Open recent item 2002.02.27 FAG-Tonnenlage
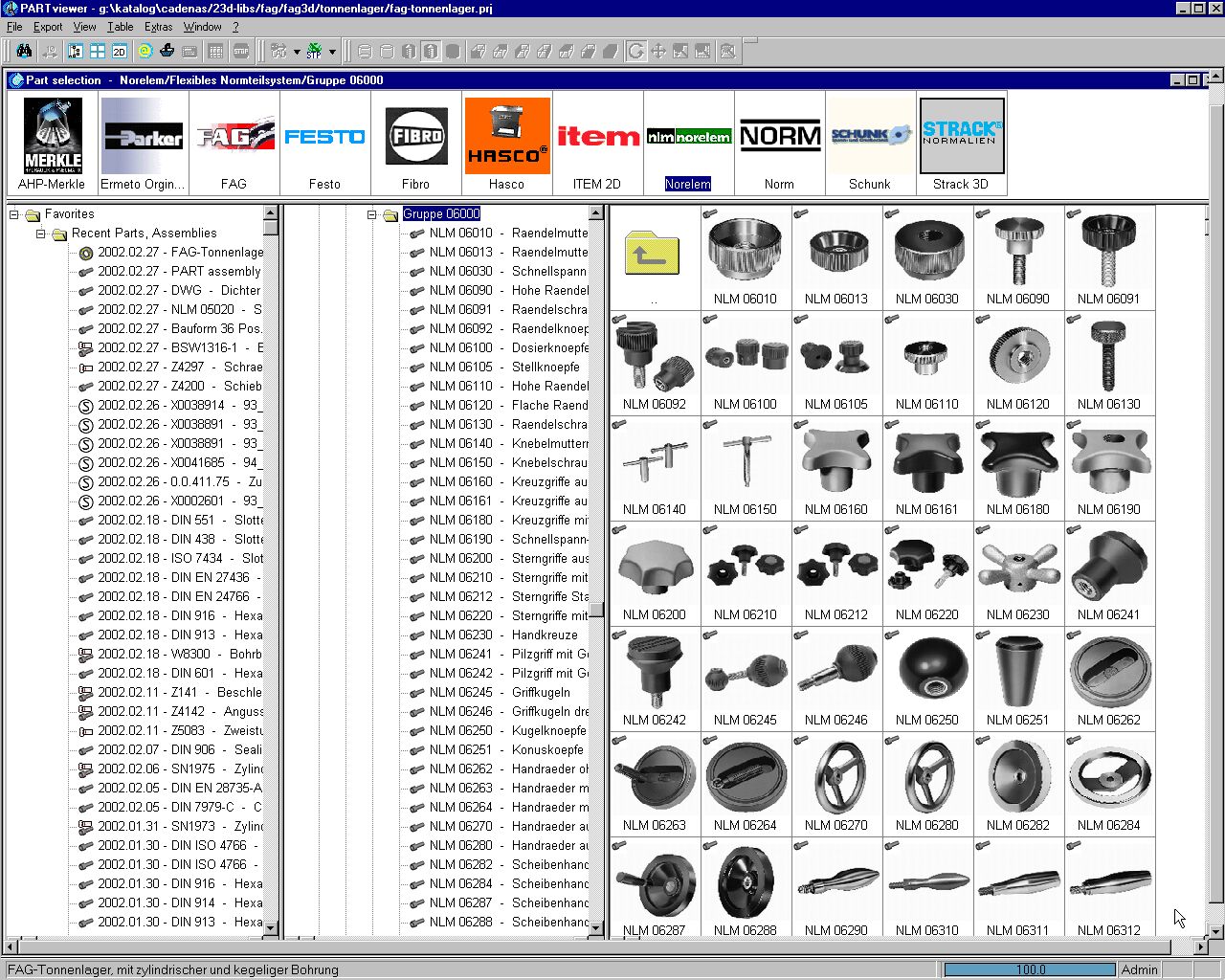This screenshot has width=1225, height=980. pos(170,252)
